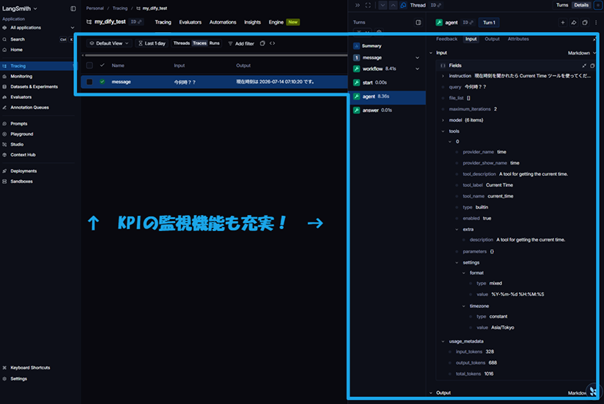Open Keyboard Shortcuts in the sidebar
The image size is (604, 404).
30,368
